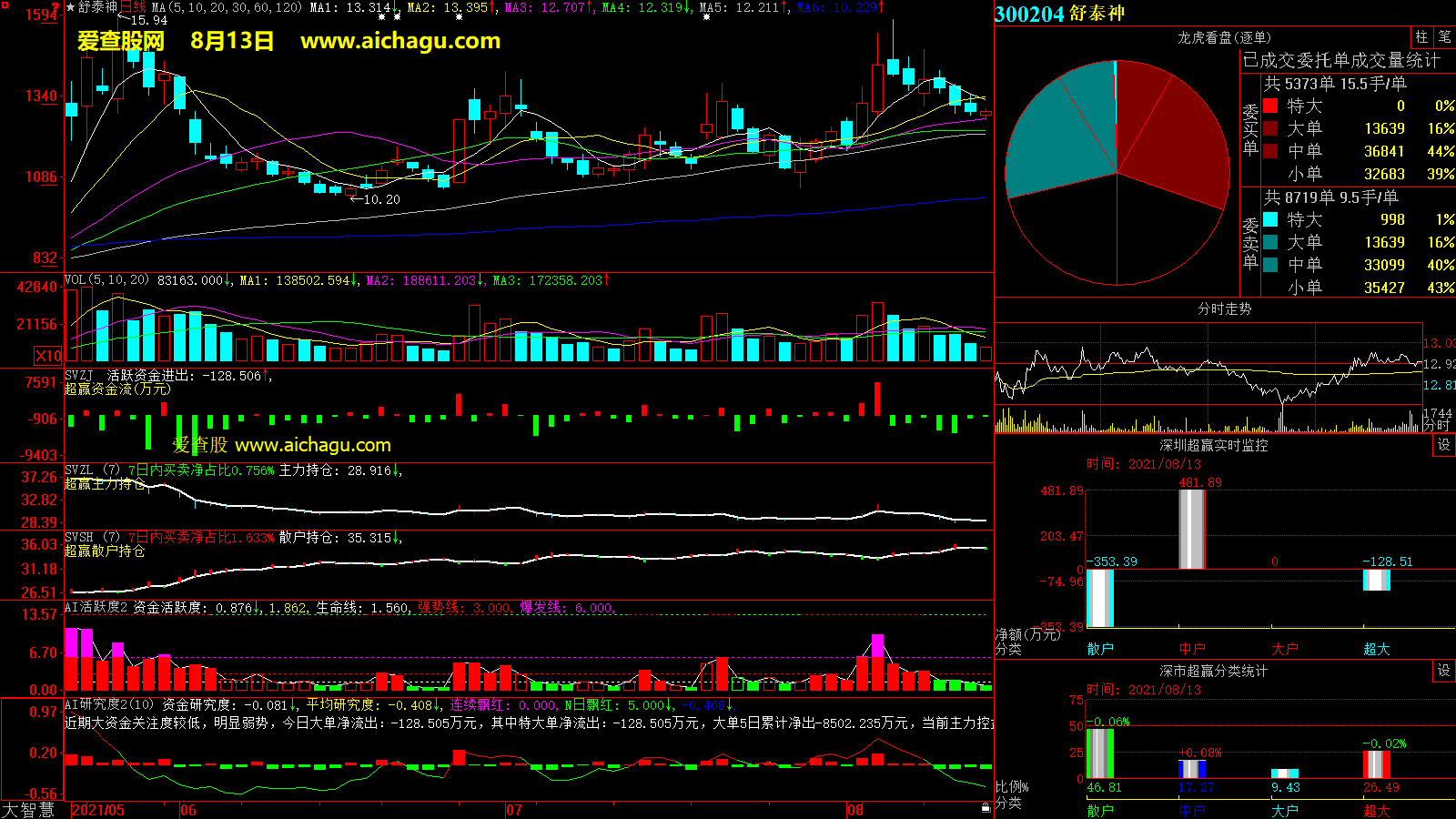Click the 08 month marker on timeline
The image size is (1456, 819).
click(854, 810)
